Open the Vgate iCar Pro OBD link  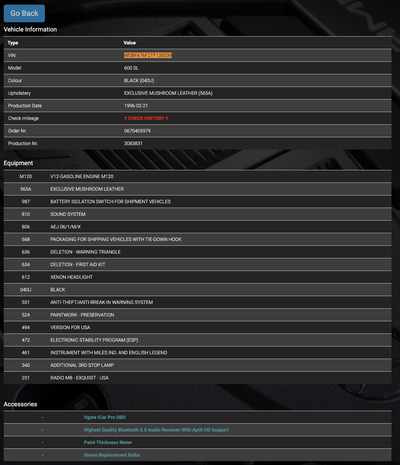(x=105, y=417)
